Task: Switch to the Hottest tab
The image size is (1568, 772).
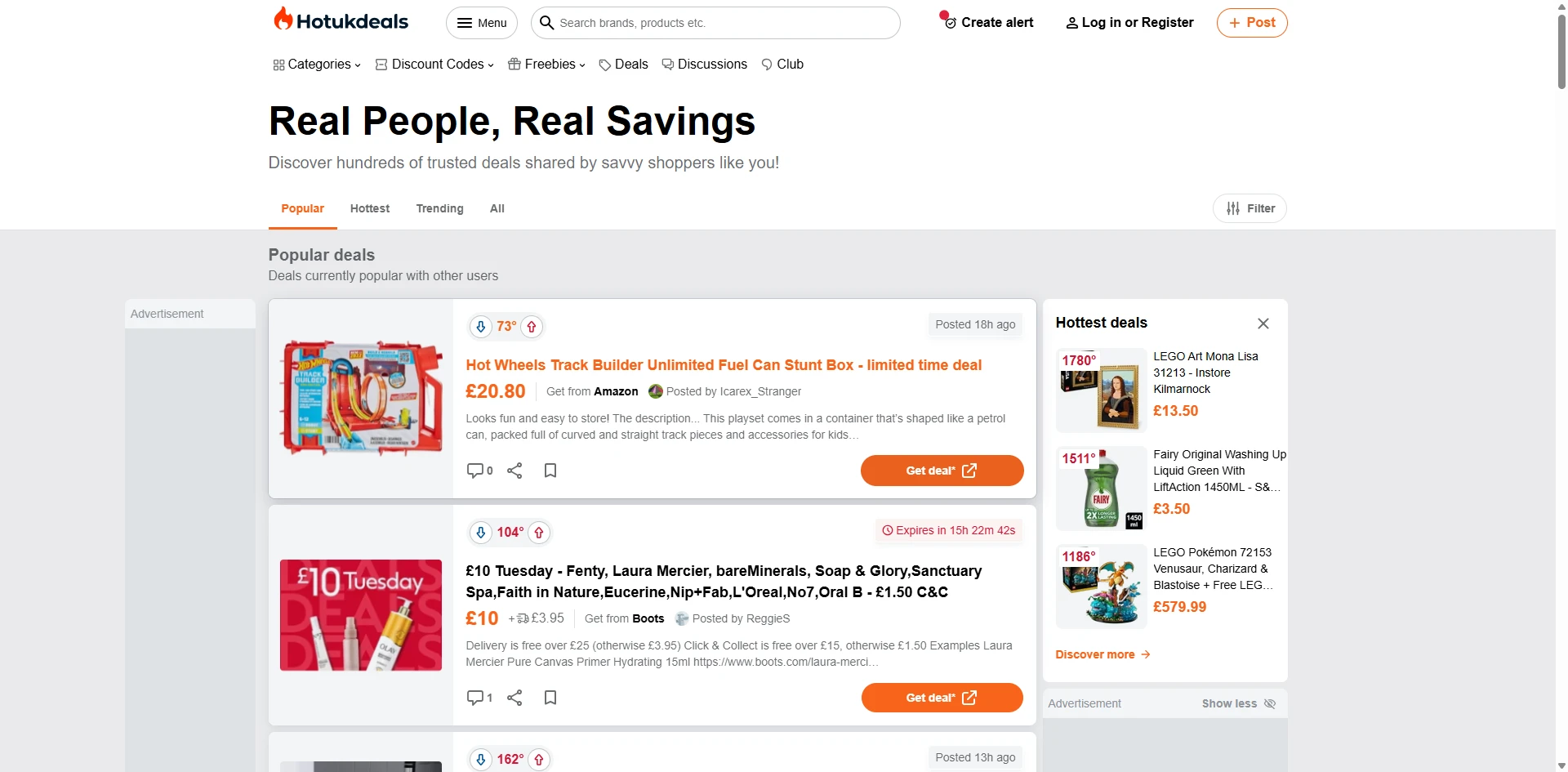Action: [370, 208]
